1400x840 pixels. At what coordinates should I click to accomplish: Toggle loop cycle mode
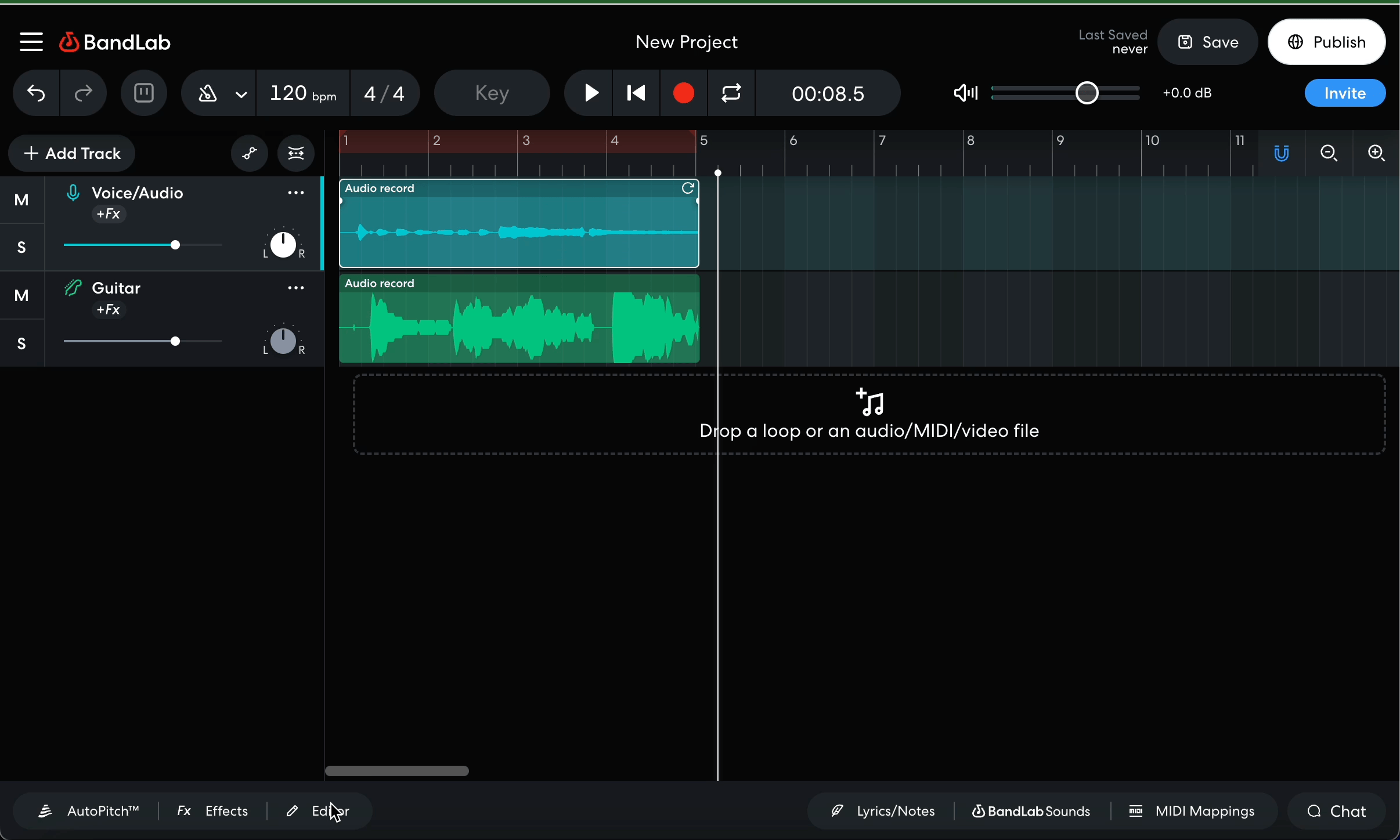[x=731, y=93]
